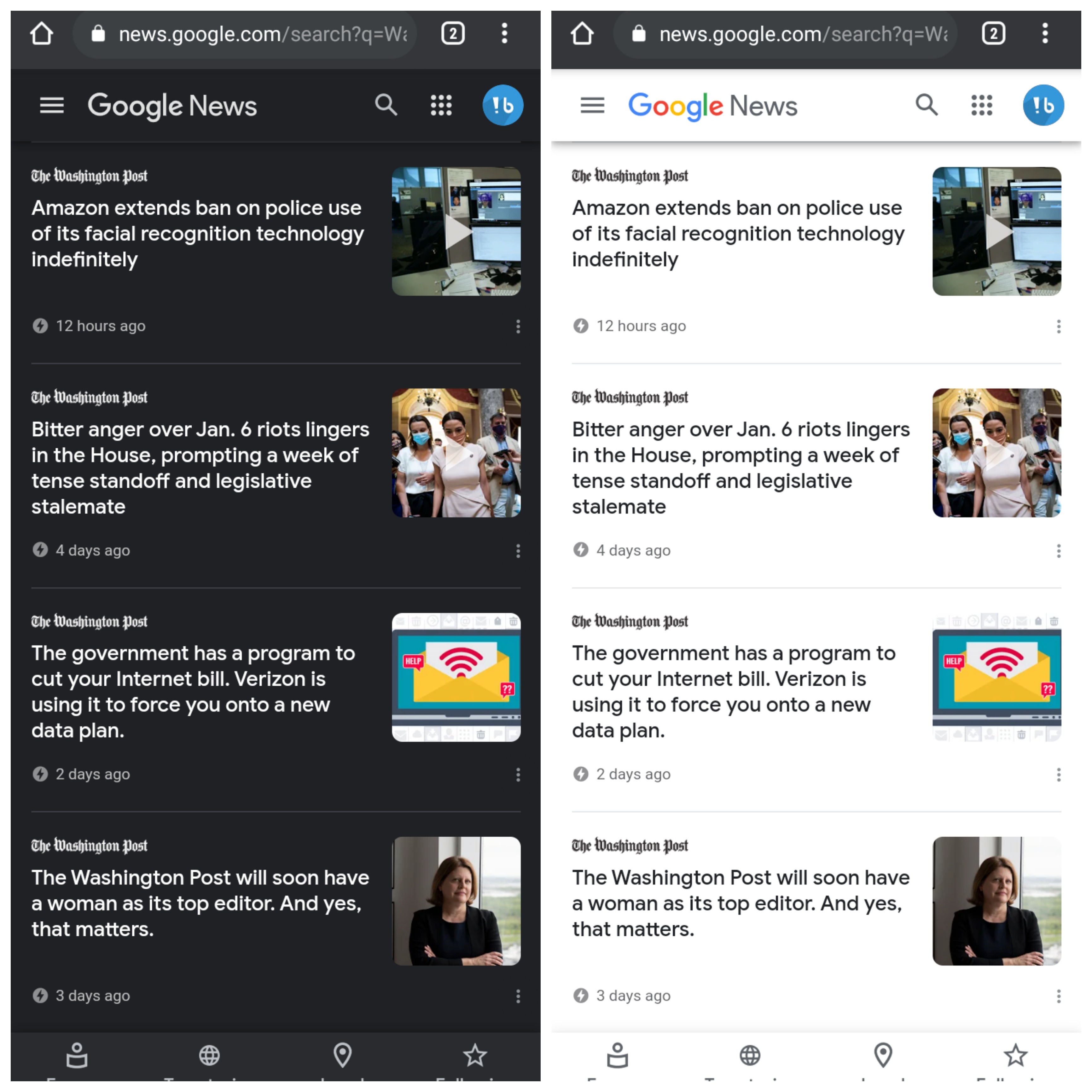Tap globe Top stories tab in dark bottom bar
Image resolution: width=1092 pixels, height=1092 pixels.
(209, 1055)
